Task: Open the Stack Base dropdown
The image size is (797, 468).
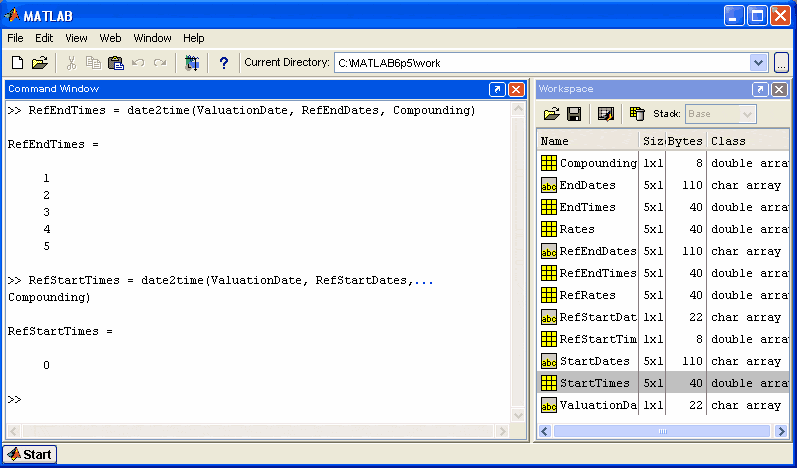Action: [x=720, y=114]
